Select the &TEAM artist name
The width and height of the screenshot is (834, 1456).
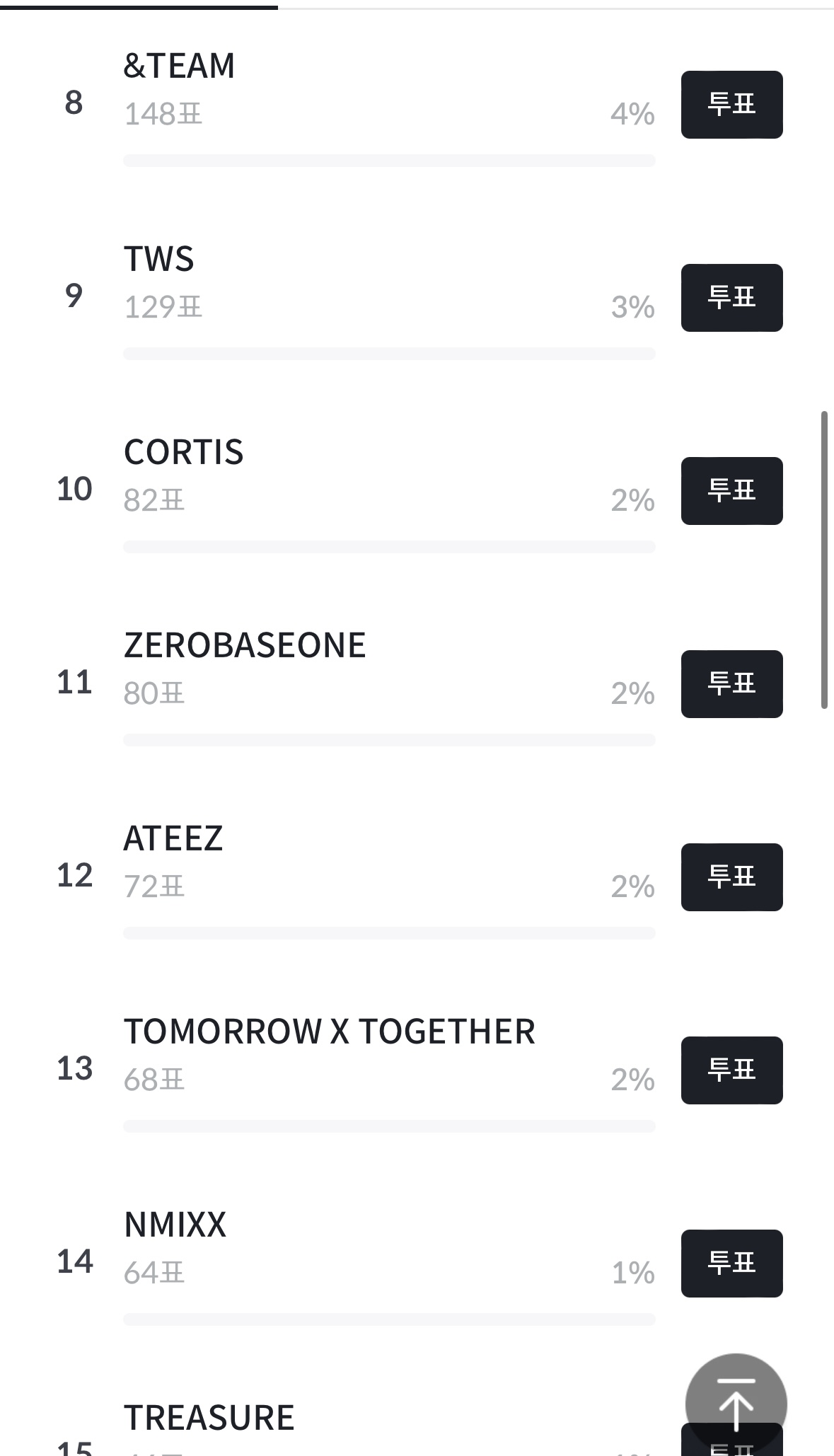(179, 66)
